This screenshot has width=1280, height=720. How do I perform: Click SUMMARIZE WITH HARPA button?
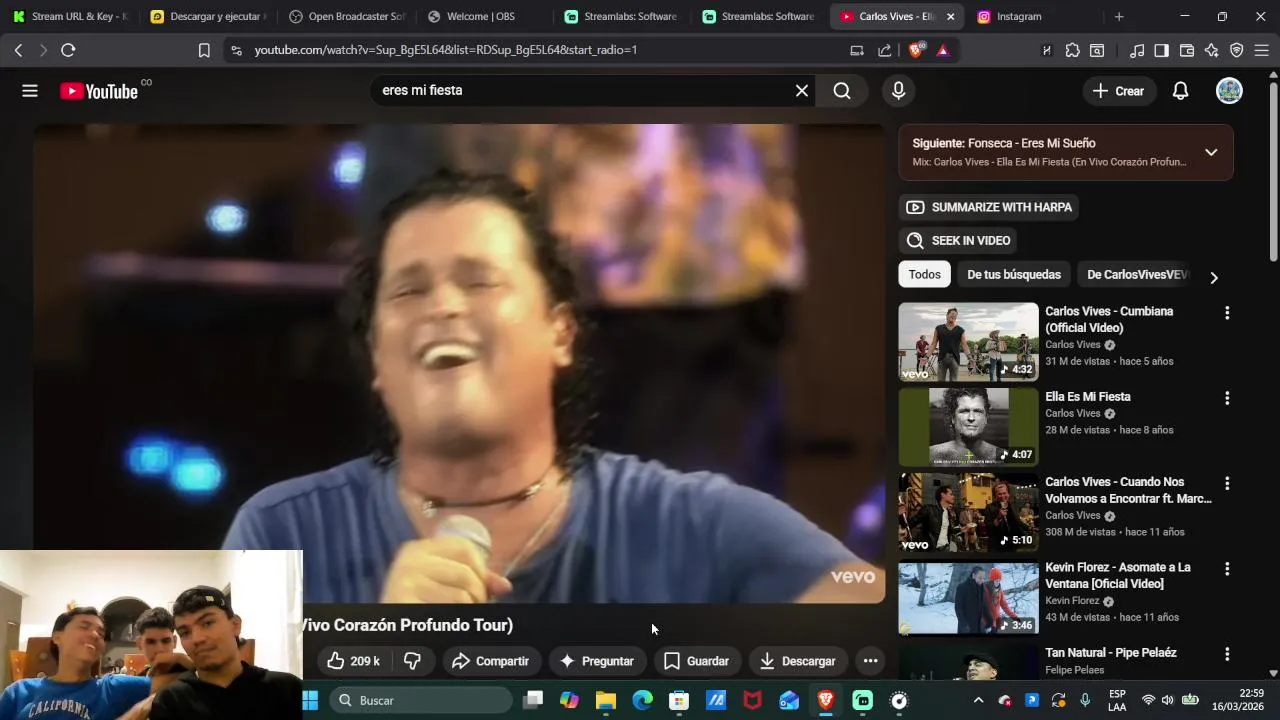click(x=989, y=208)
